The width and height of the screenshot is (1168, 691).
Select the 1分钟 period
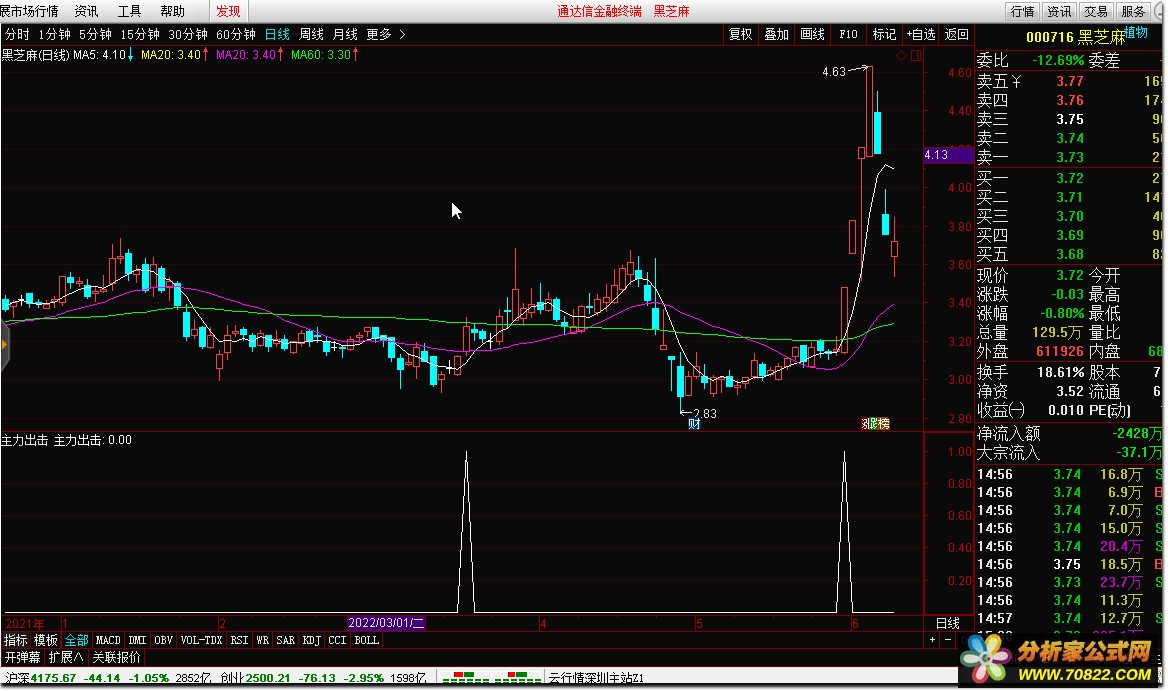click(54, 34)
